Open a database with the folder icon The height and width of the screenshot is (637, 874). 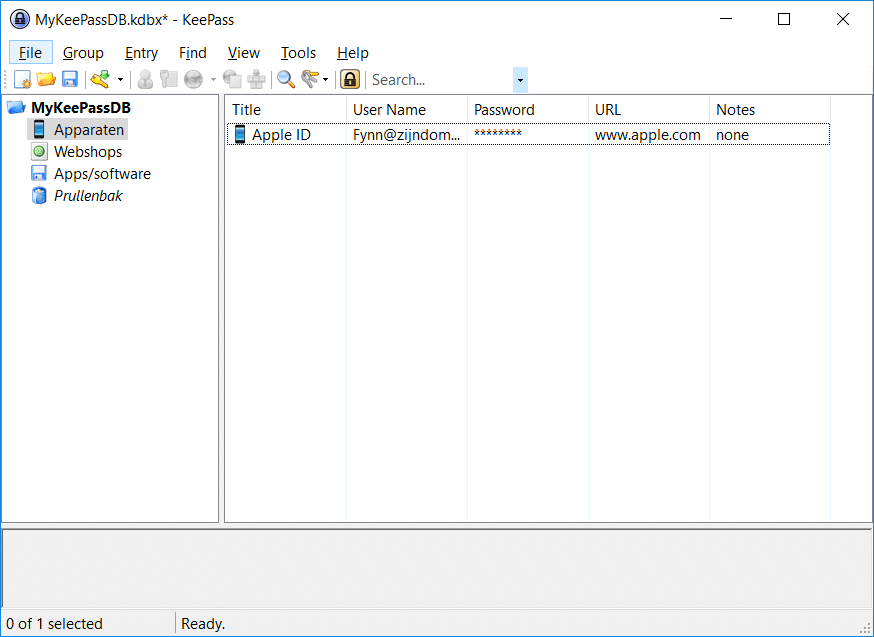point(46,80)
